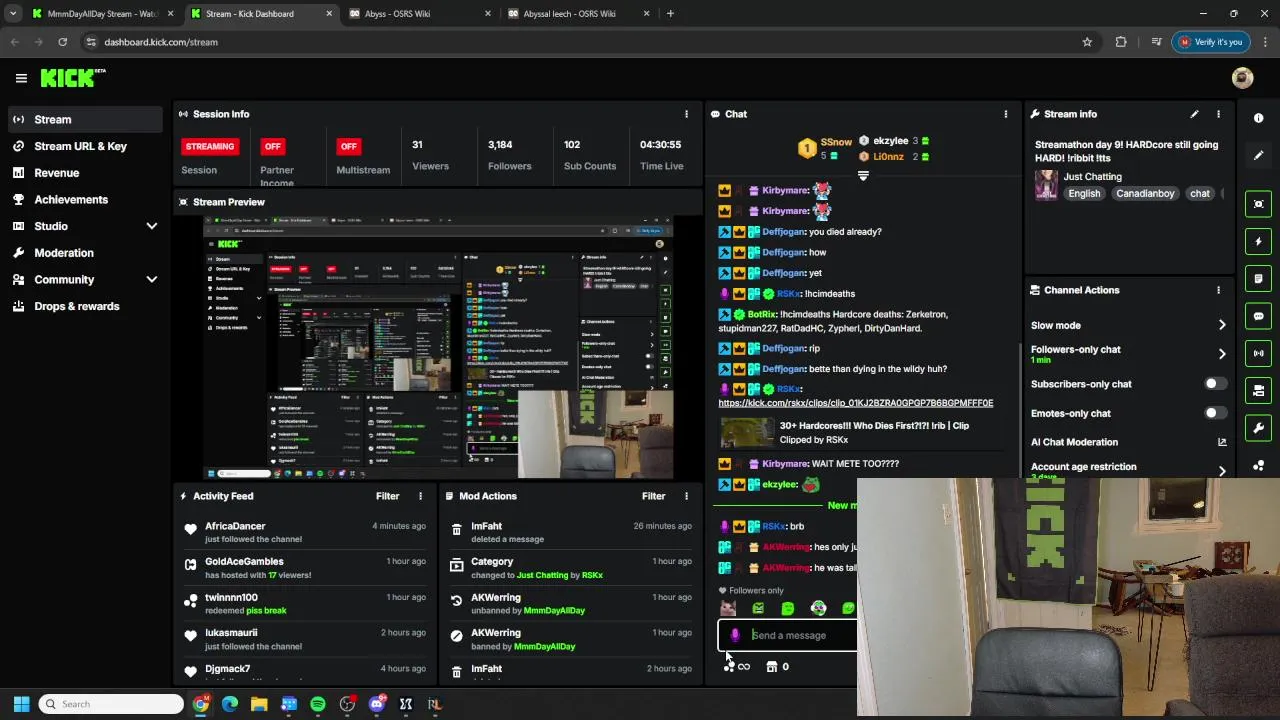Click the Canadianboy stream tag
This screenshot has height=720, width=1280.
click(1145, 193)
